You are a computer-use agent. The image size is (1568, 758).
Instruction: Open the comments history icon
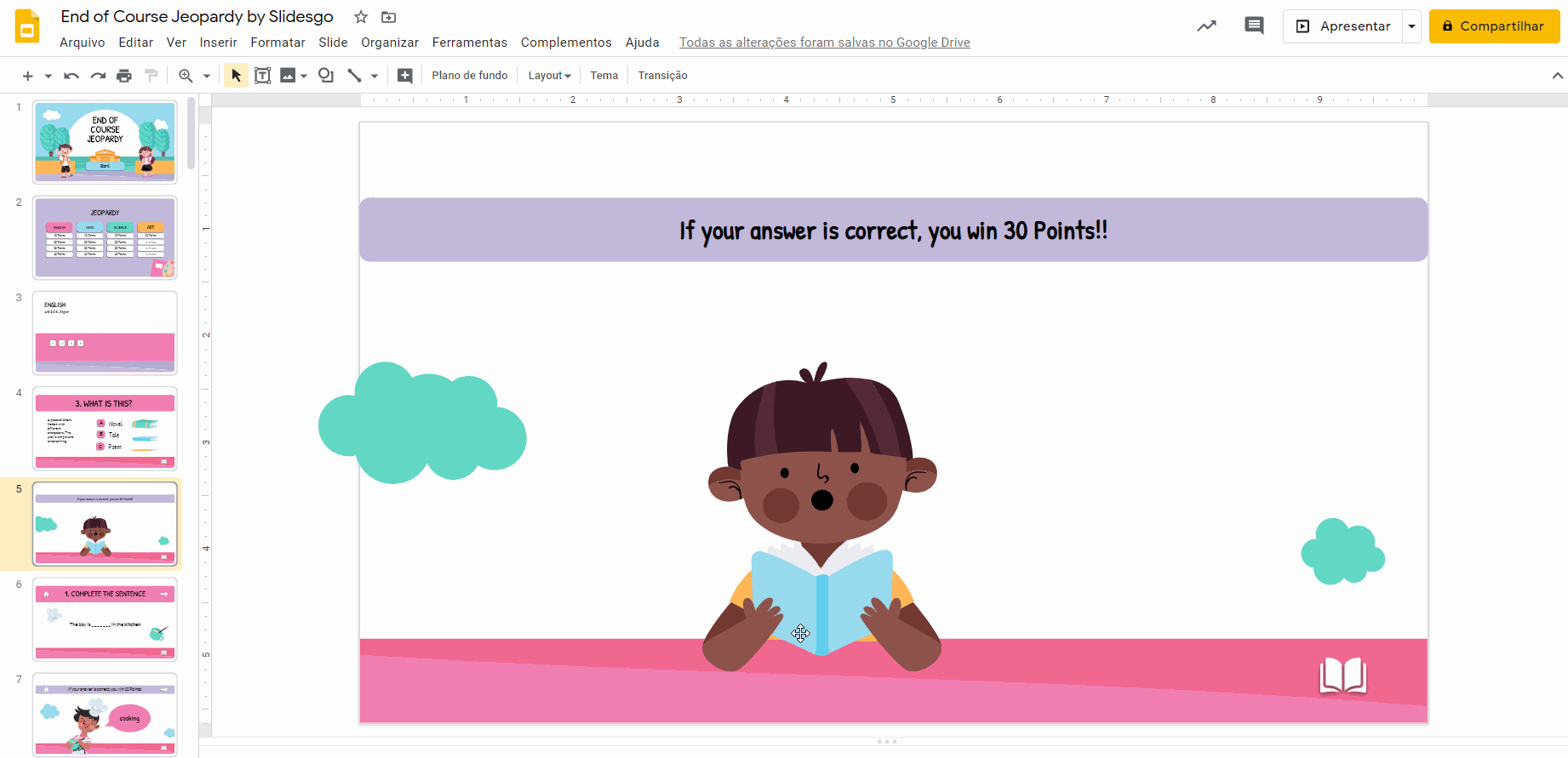tap(1254, 26)
